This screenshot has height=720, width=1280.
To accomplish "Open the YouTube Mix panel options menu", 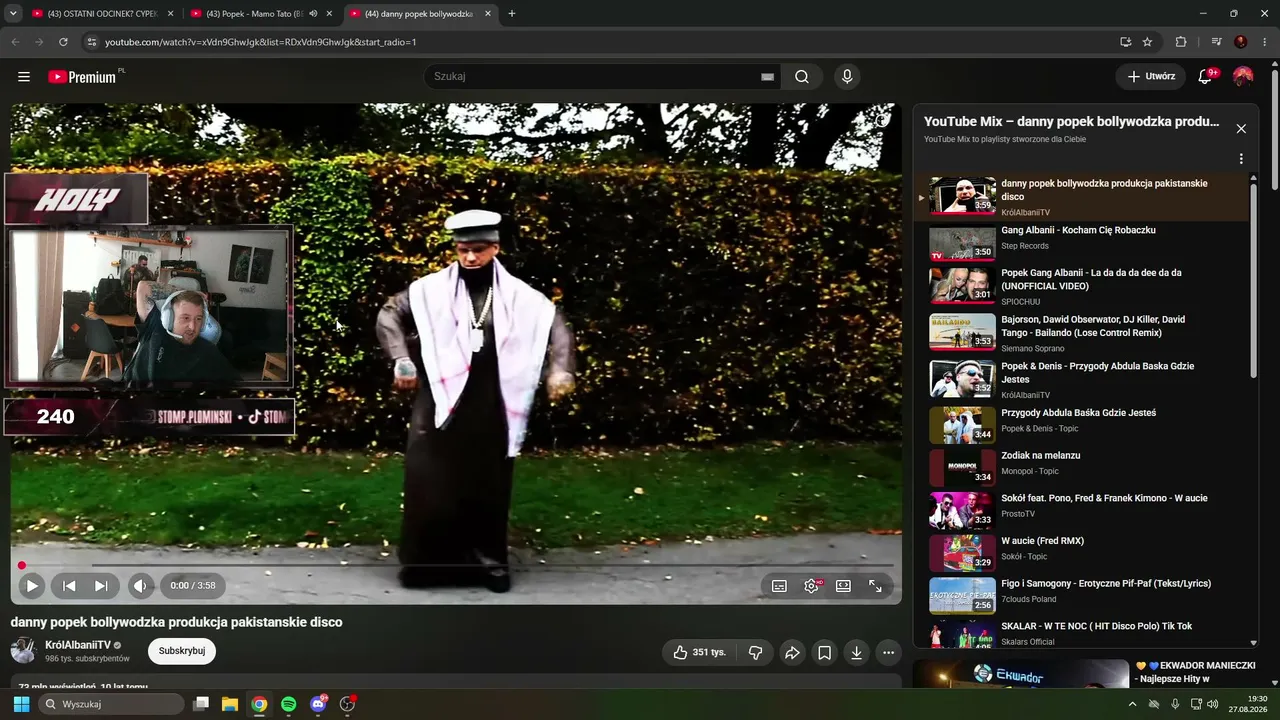I will point(1241,159).
